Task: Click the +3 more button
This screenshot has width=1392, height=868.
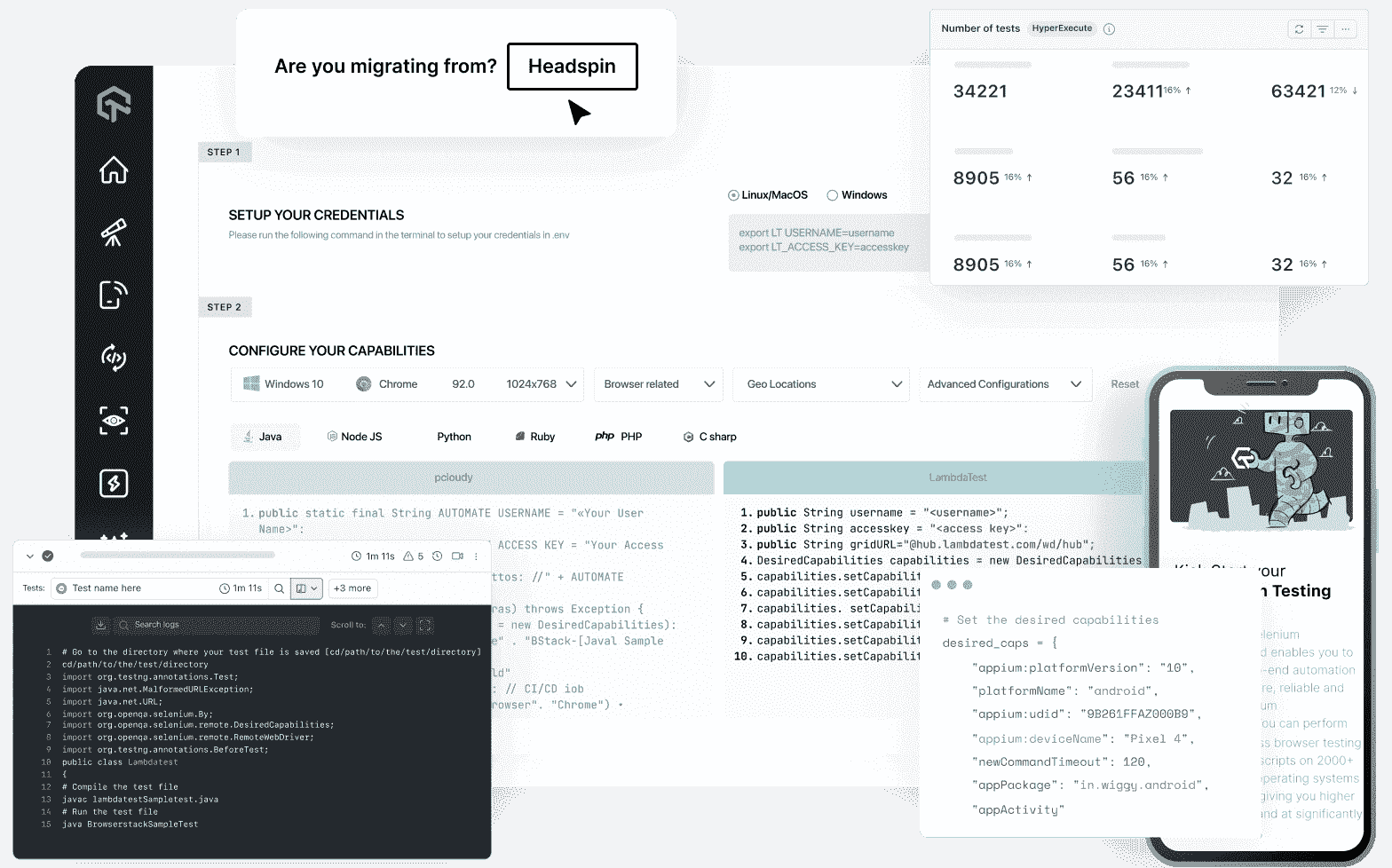Action: click(353, 588)
